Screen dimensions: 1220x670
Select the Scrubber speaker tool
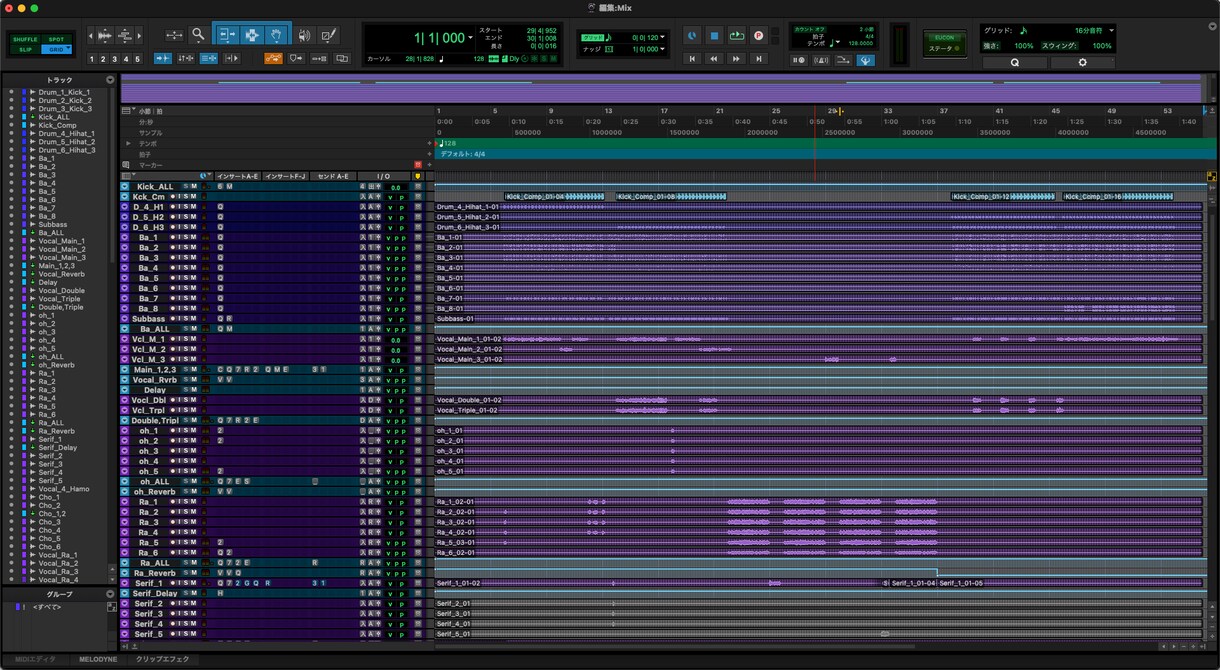[304, 35]
